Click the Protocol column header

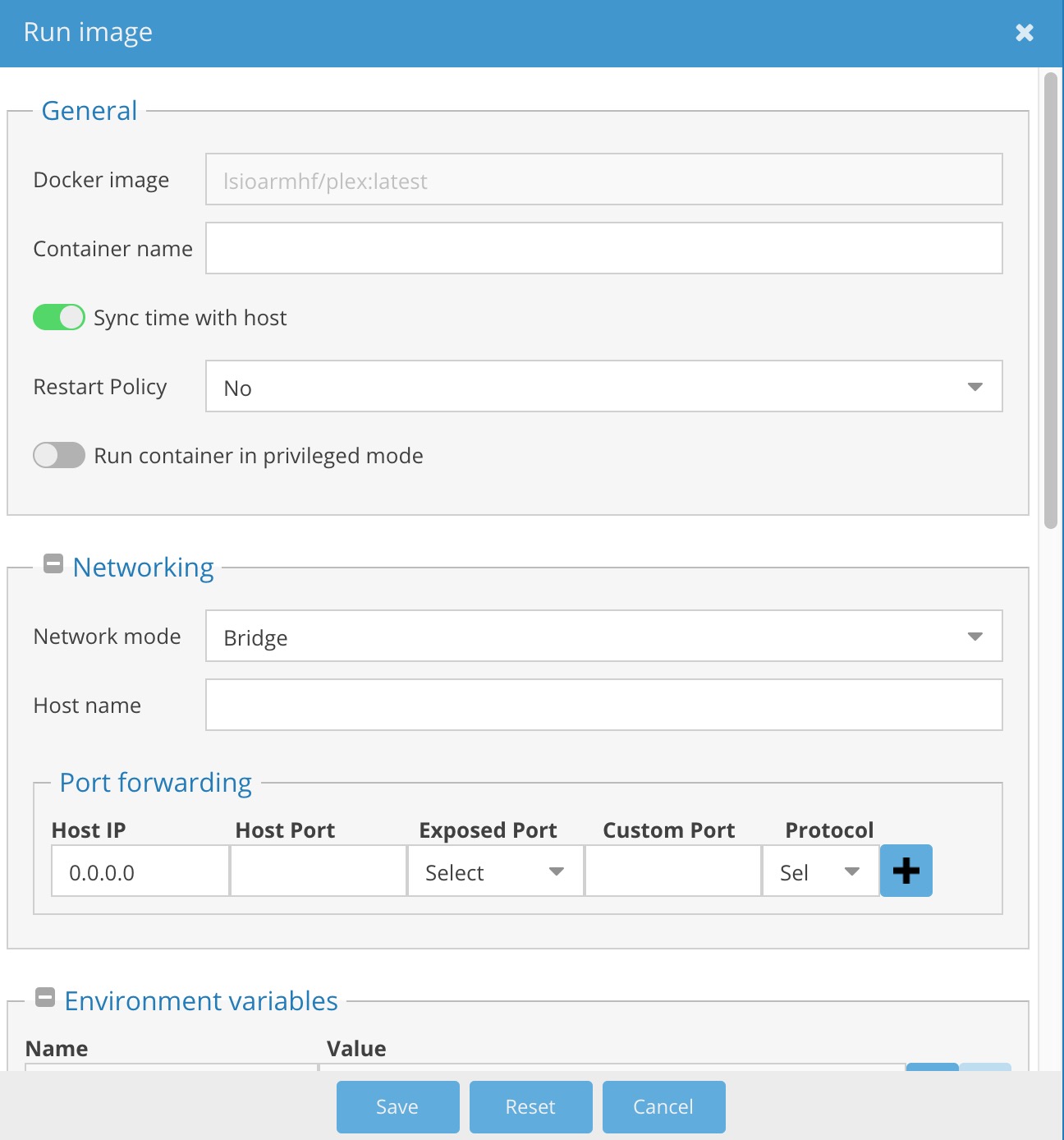point(830,830)
